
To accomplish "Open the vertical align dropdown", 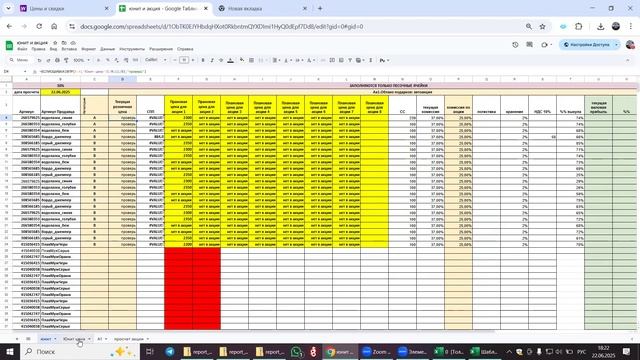I will (287, 60).
